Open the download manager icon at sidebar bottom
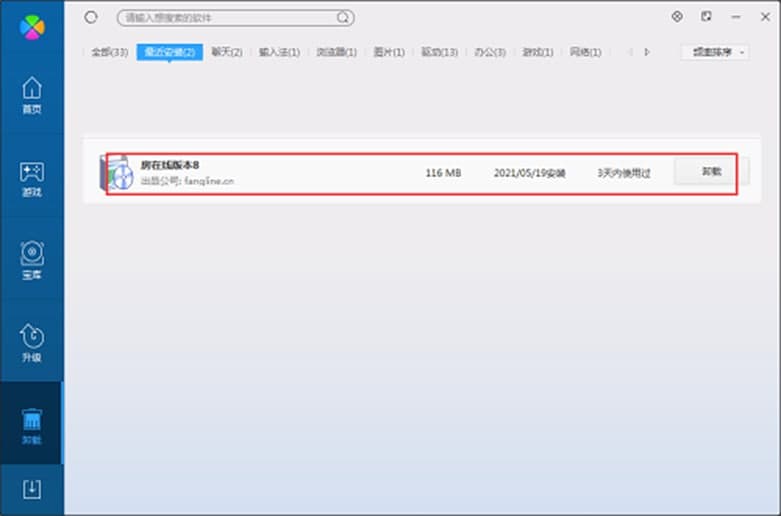The height and width of the screenshot is (516, 781). pos(32,489)
